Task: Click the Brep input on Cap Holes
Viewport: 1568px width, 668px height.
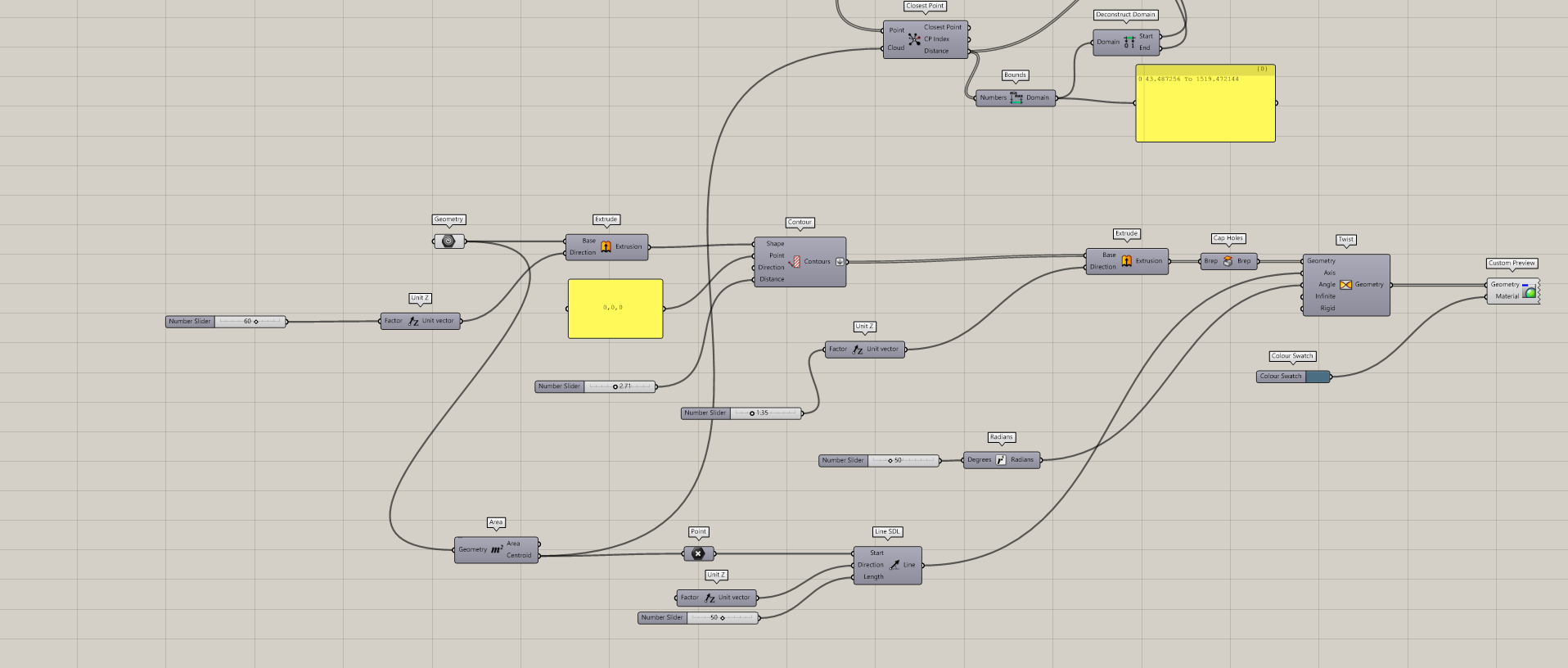Action: point(1210,261)
